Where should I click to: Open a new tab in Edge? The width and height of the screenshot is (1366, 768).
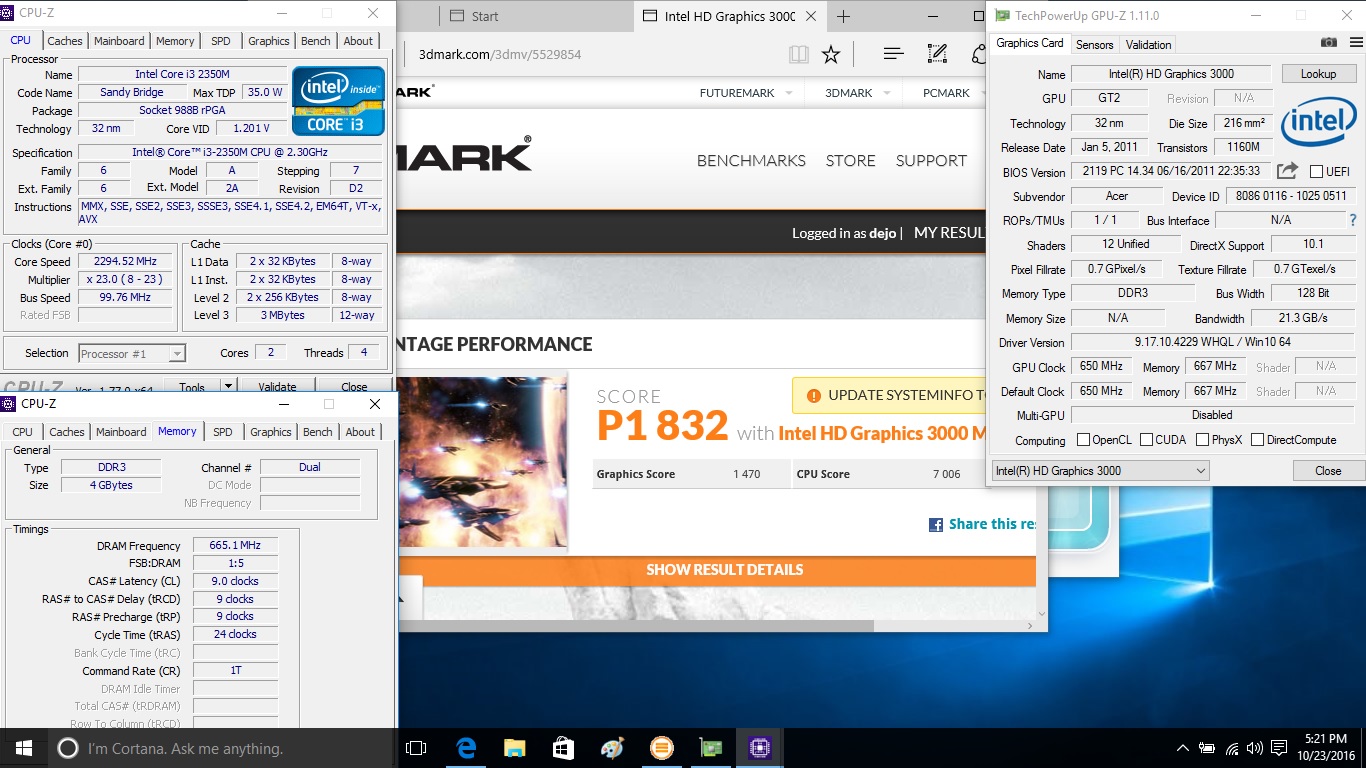pyautogui.click(x=843, y=16)
